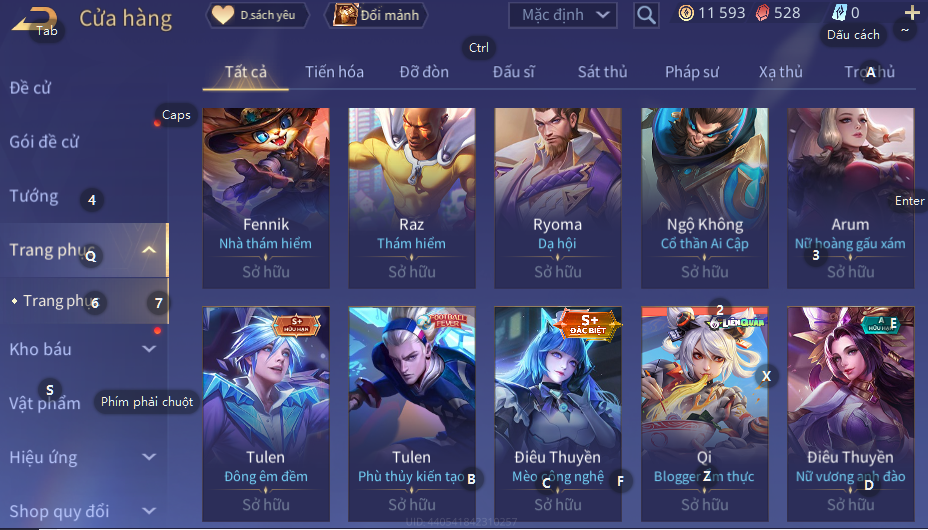The width and height of the screenshot is (928, 530).
Task: Open Tướng in the sidebar
Action: pos(34,196)
